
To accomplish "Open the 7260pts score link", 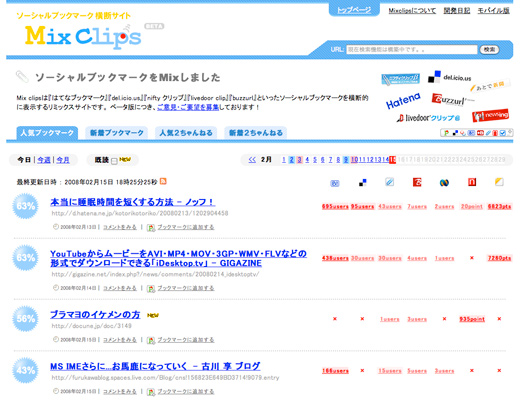I will (499, 258).
